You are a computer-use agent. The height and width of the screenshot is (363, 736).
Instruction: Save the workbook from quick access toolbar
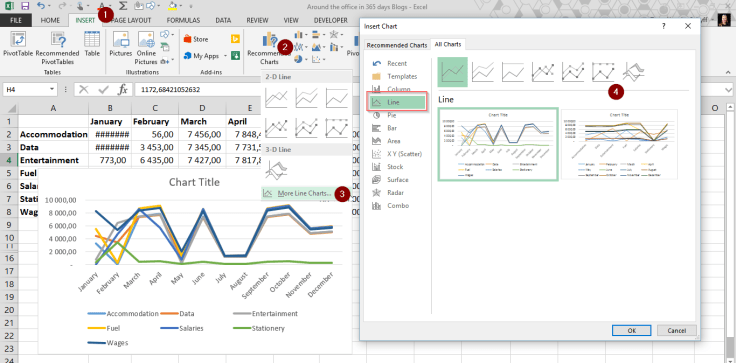[25, 7]
